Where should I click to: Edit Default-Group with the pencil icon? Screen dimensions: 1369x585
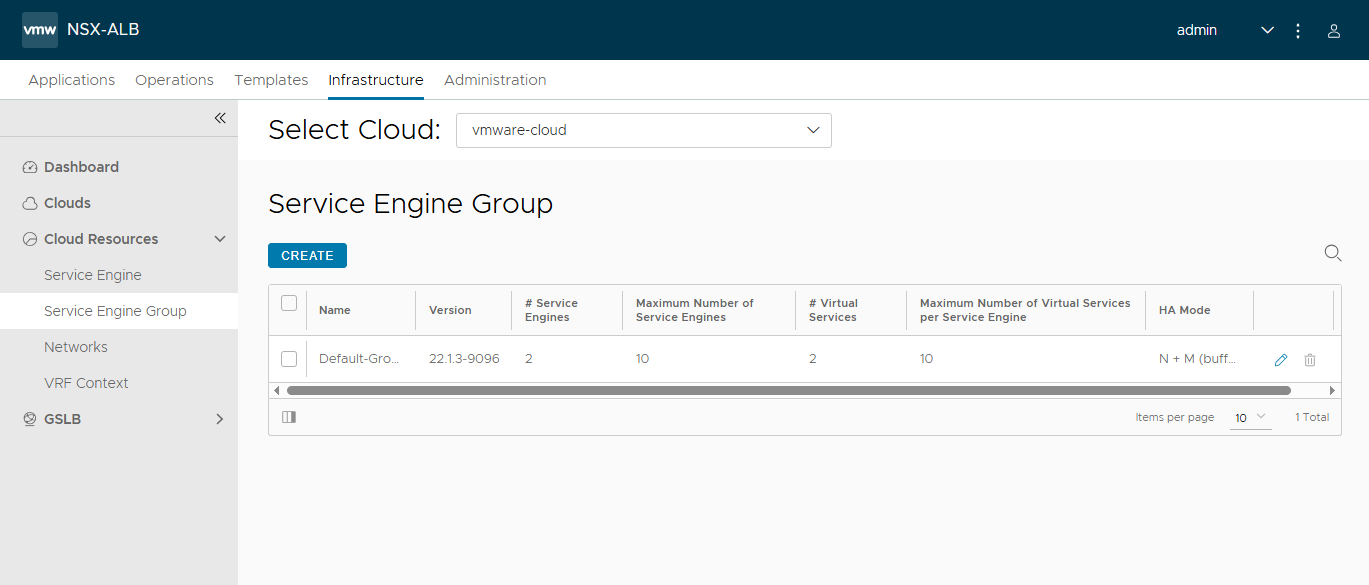(x=1281, y=360)
